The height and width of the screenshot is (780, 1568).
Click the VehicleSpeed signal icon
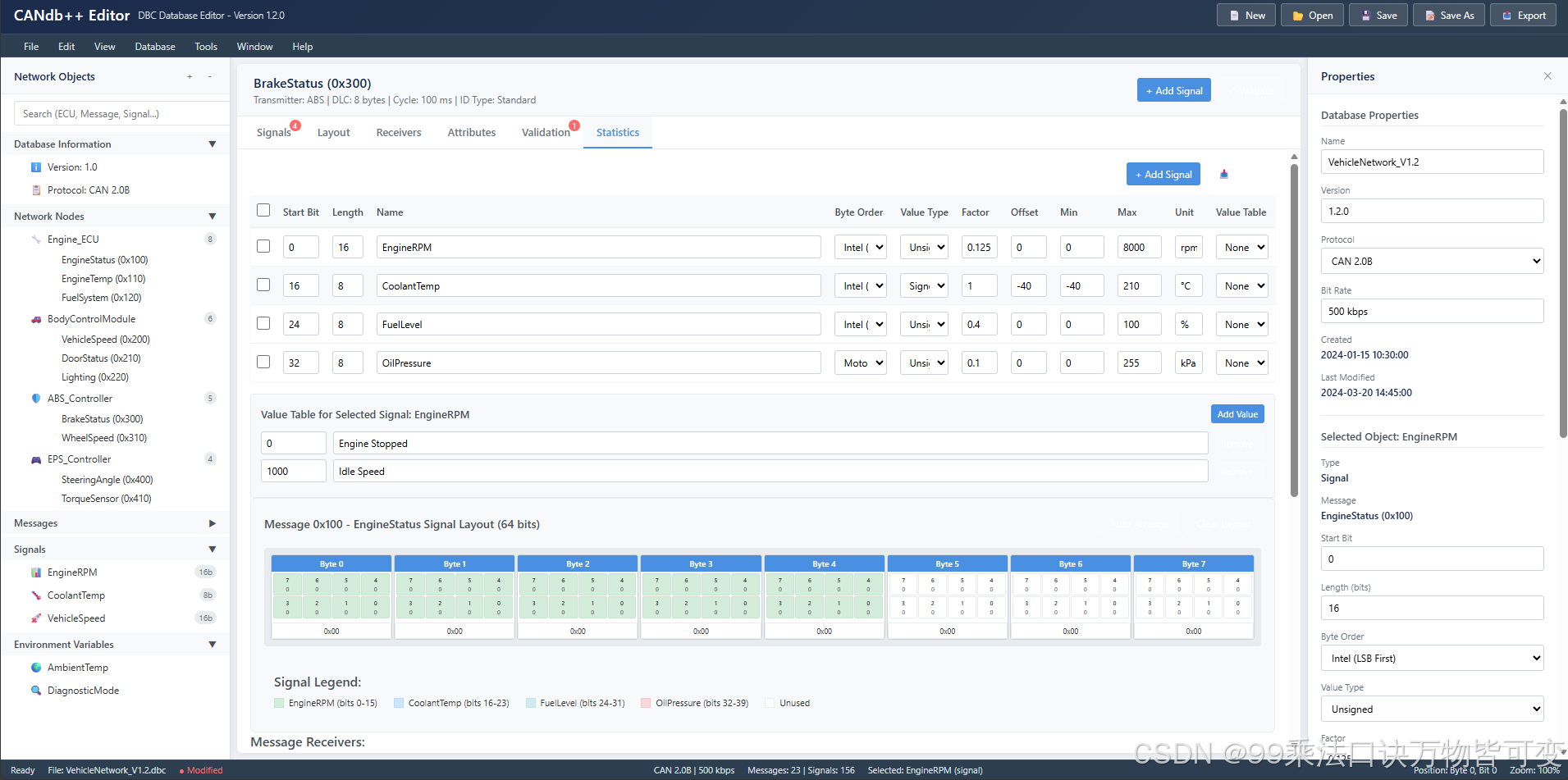click(x=36, y=618)
